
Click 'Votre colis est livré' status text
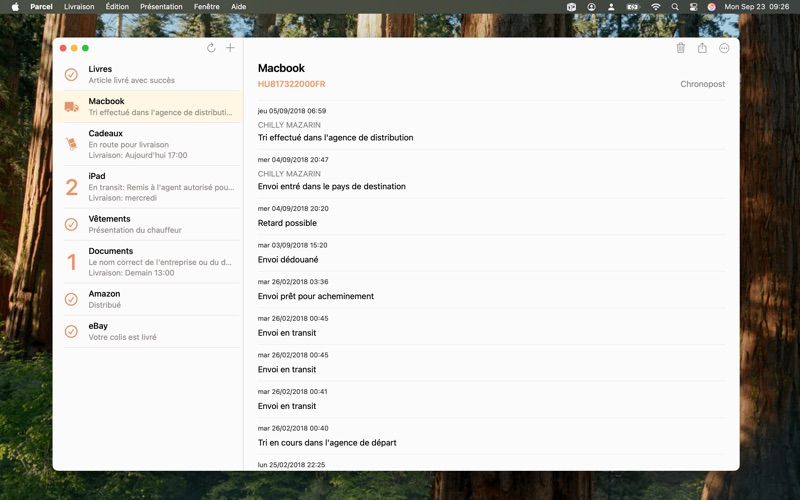click(x=122, y=337)
